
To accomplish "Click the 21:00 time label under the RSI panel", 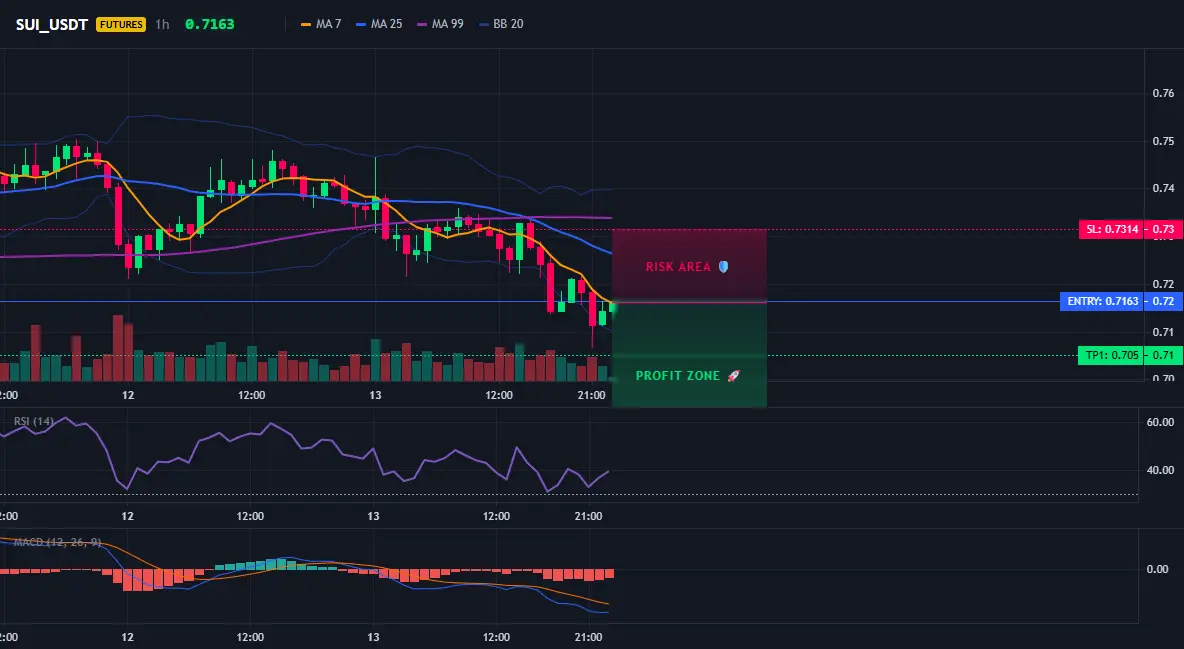I will [x=589, y=516].
